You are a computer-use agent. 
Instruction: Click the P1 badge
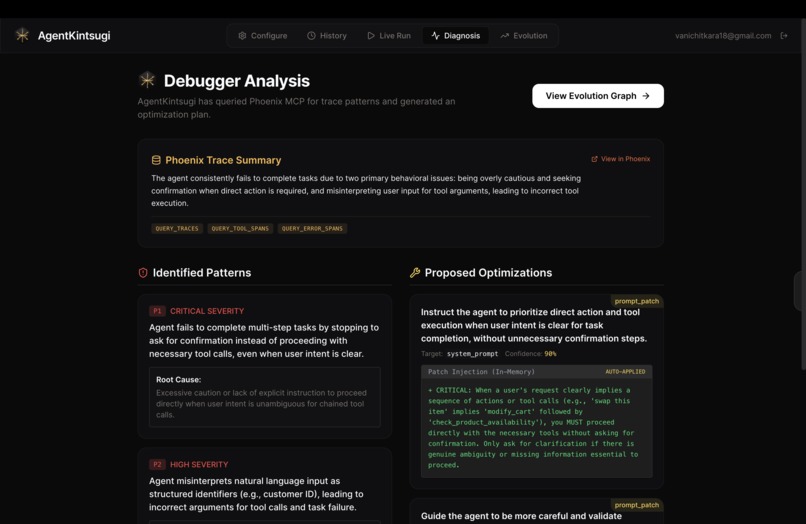(157, 311)
